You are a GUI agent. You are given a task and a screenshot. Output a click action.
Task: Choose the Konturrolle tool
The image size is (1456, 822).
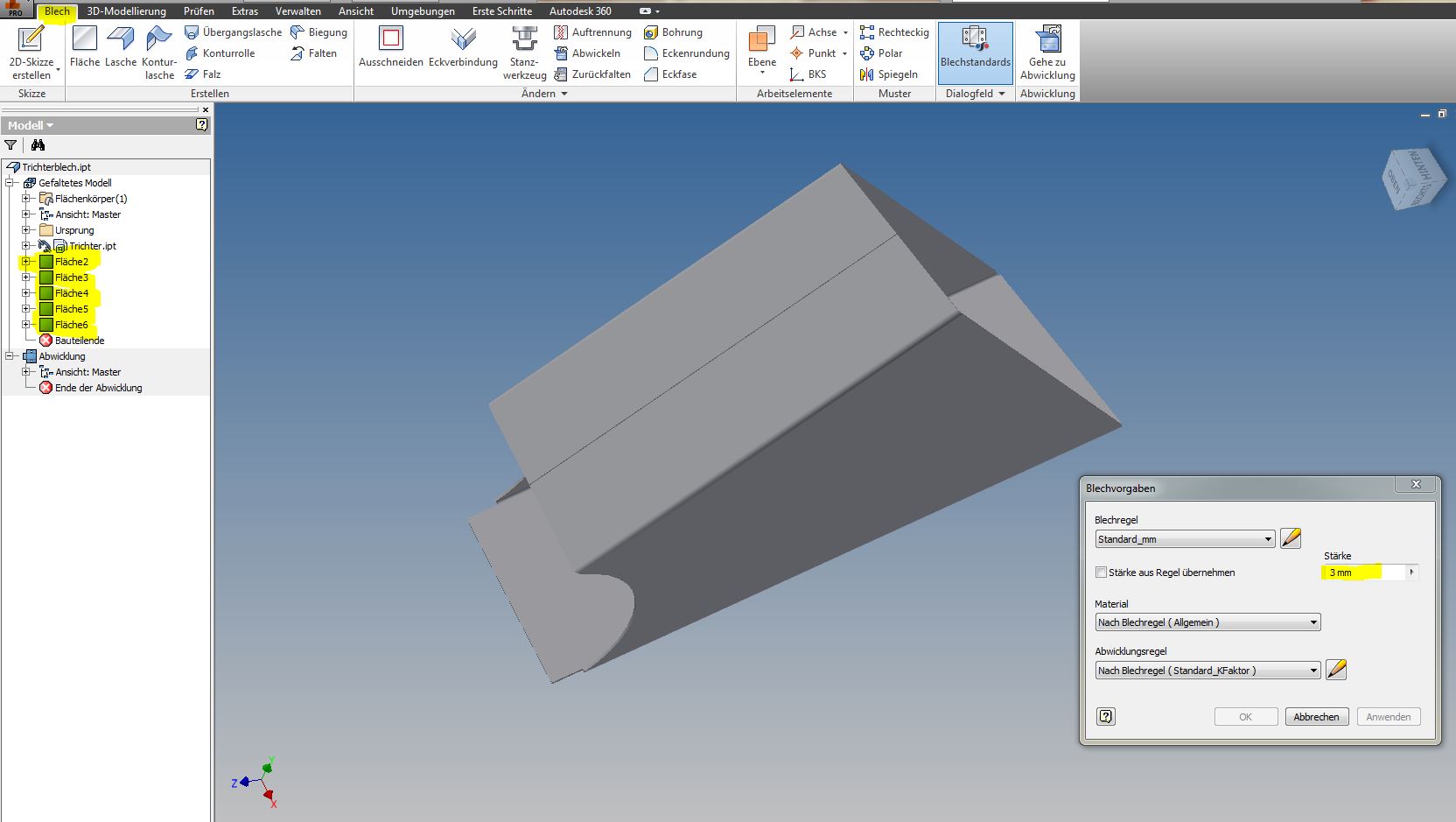click(x=220, y=53)
